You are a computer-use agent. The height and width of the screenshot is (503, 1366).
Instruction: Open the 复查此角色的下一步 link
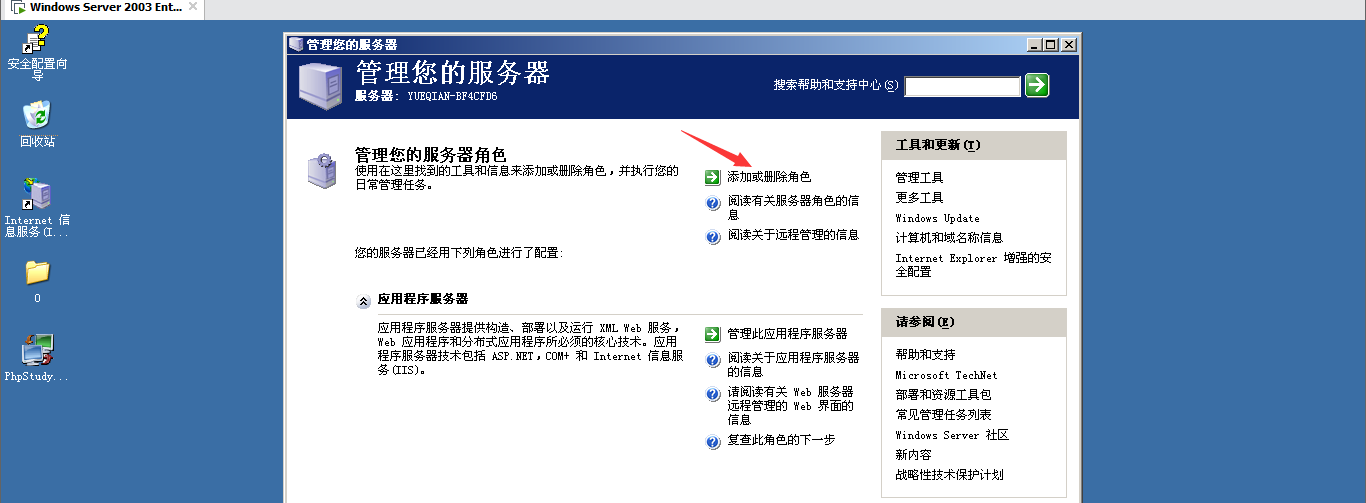tap(781, 439)
